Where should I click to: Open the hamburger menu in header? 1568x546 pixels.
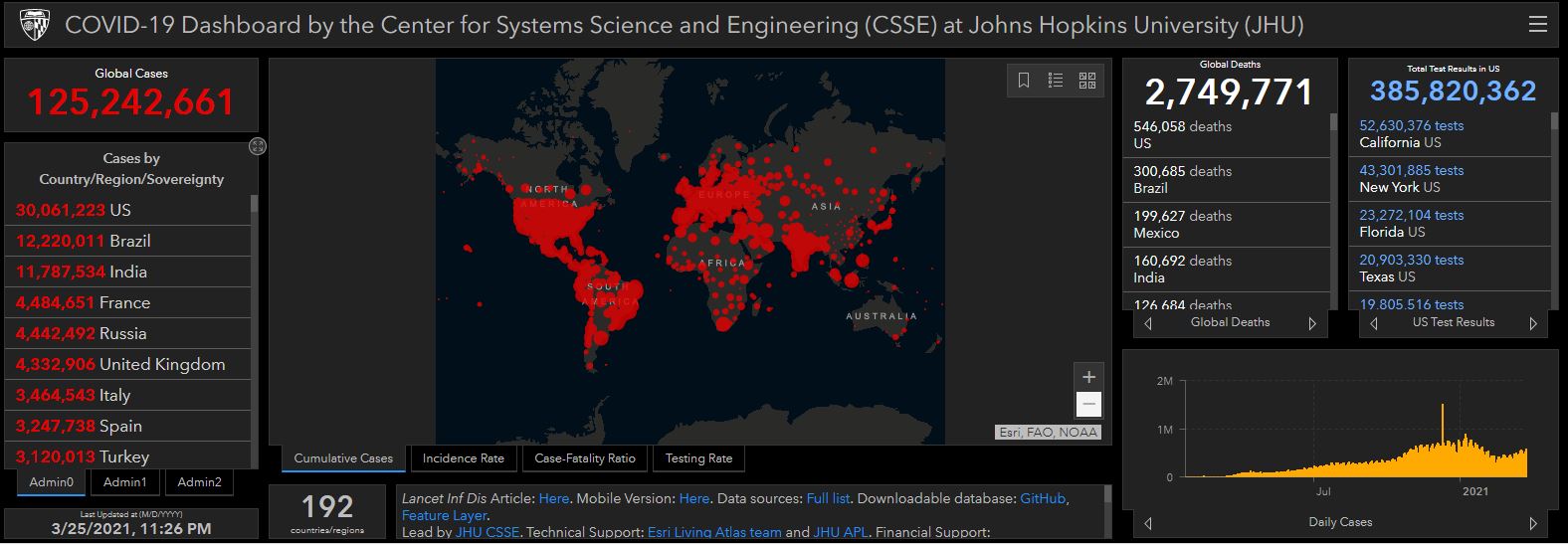1537,25
